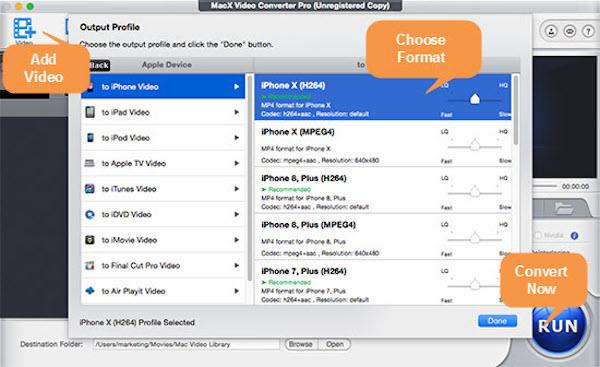Click the Final Cut Pro icon
600x367 pixels.
[x=90, y=265]
